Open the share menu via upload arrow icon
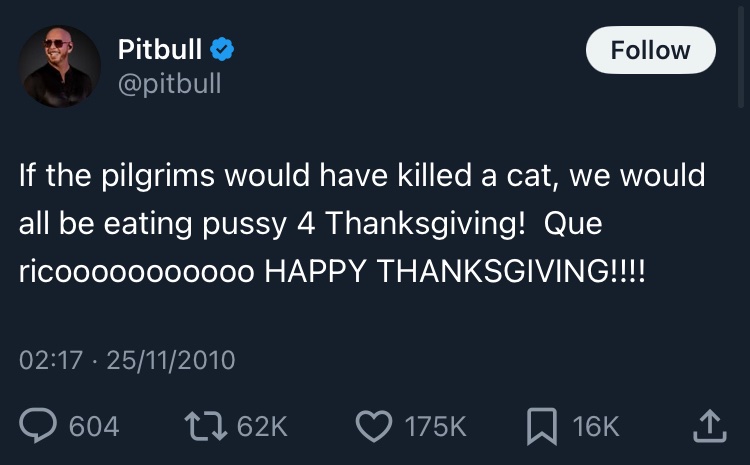This screenshot has width=750, height=465. [x=707, y=427]
